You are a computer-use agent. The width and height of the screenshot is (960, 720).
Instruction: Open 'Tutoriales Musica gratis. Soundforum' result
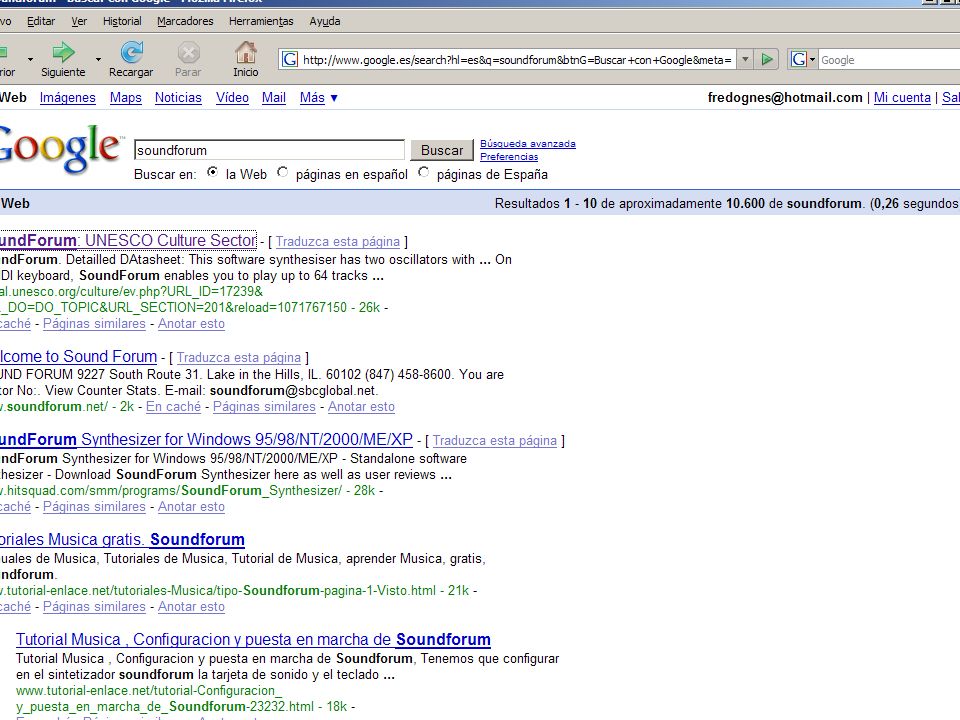[122, 539]
